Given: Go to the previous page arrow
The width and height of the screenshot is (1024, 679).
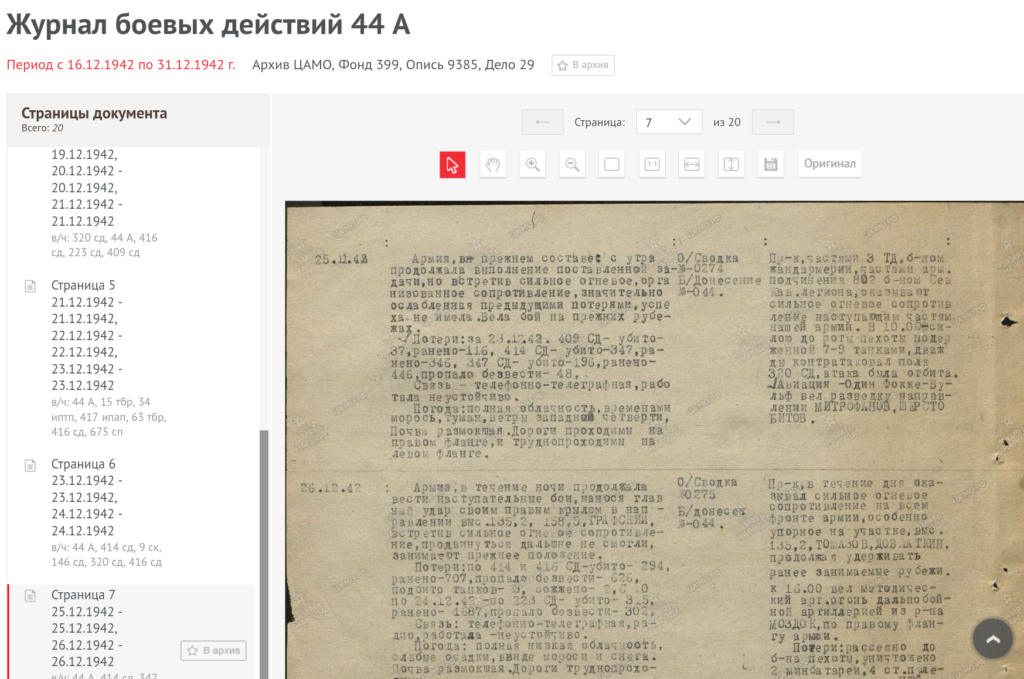Looking at the screenshot, I should (543, 122).
